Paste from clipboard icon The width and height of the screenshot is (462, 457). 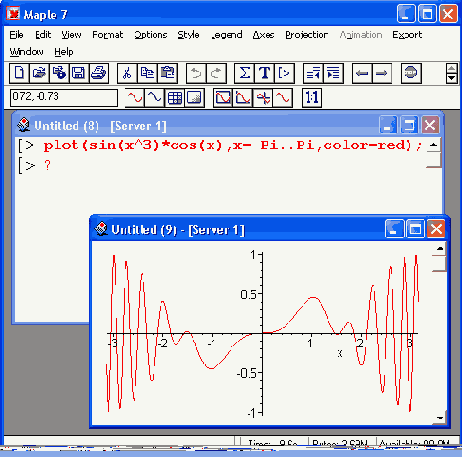167,73
